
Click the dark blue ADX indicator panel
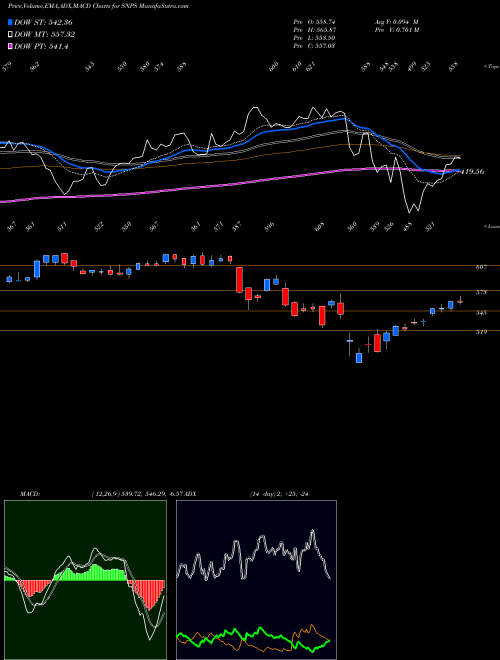256,580
